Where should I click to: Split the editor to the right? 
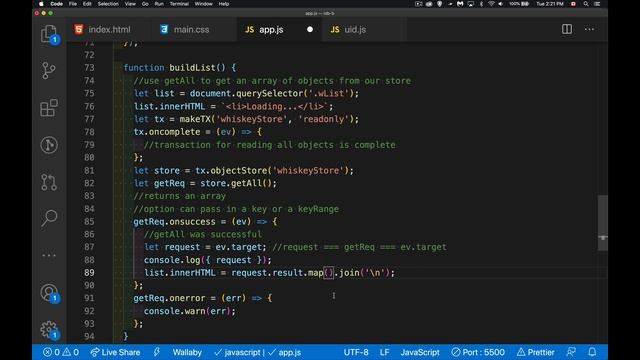[567, 29]
